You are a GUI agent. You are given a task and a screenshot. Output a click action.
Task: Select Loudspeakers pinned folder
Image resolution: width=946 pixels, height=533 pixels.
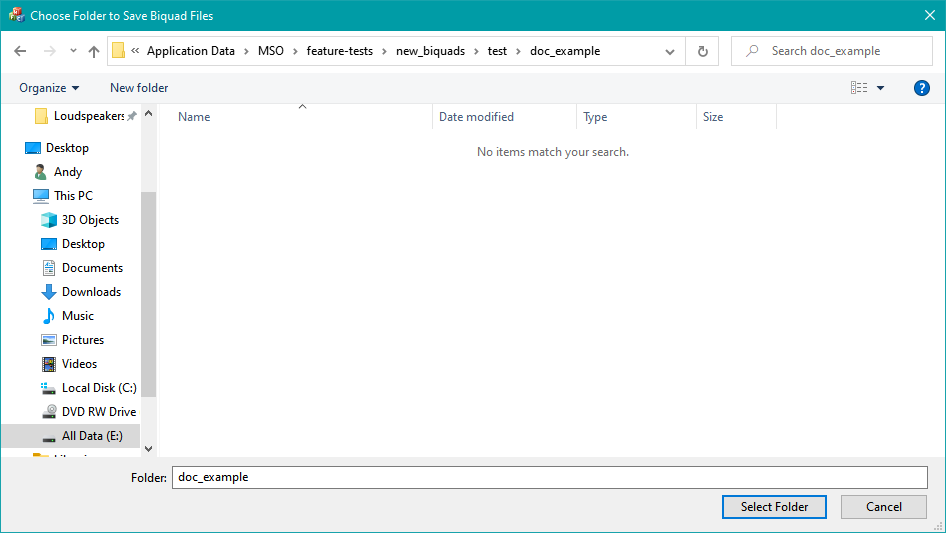click(x=84, y=116)
